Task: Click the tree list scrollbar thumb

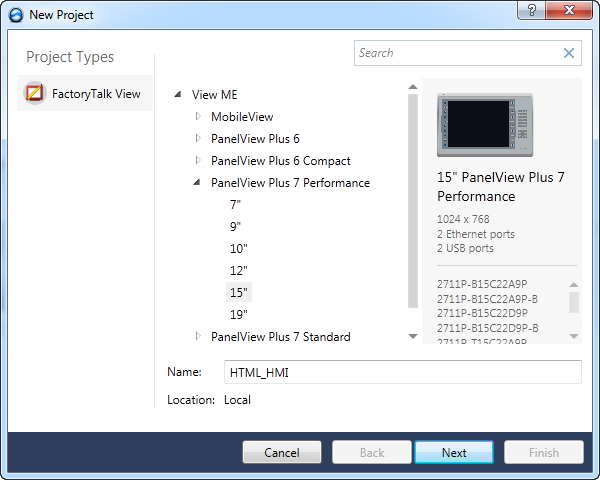Action: coord(413,201)
